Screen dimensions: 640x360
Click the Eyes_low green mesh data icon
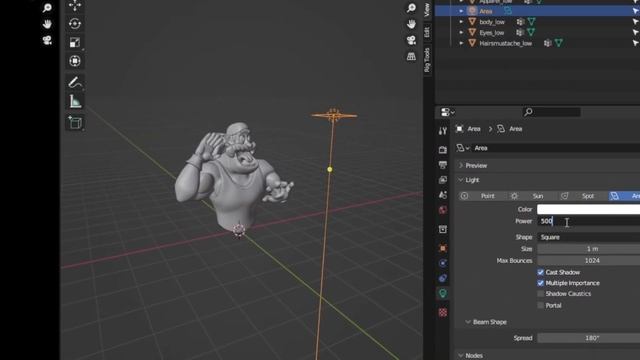tap(531, 32)
